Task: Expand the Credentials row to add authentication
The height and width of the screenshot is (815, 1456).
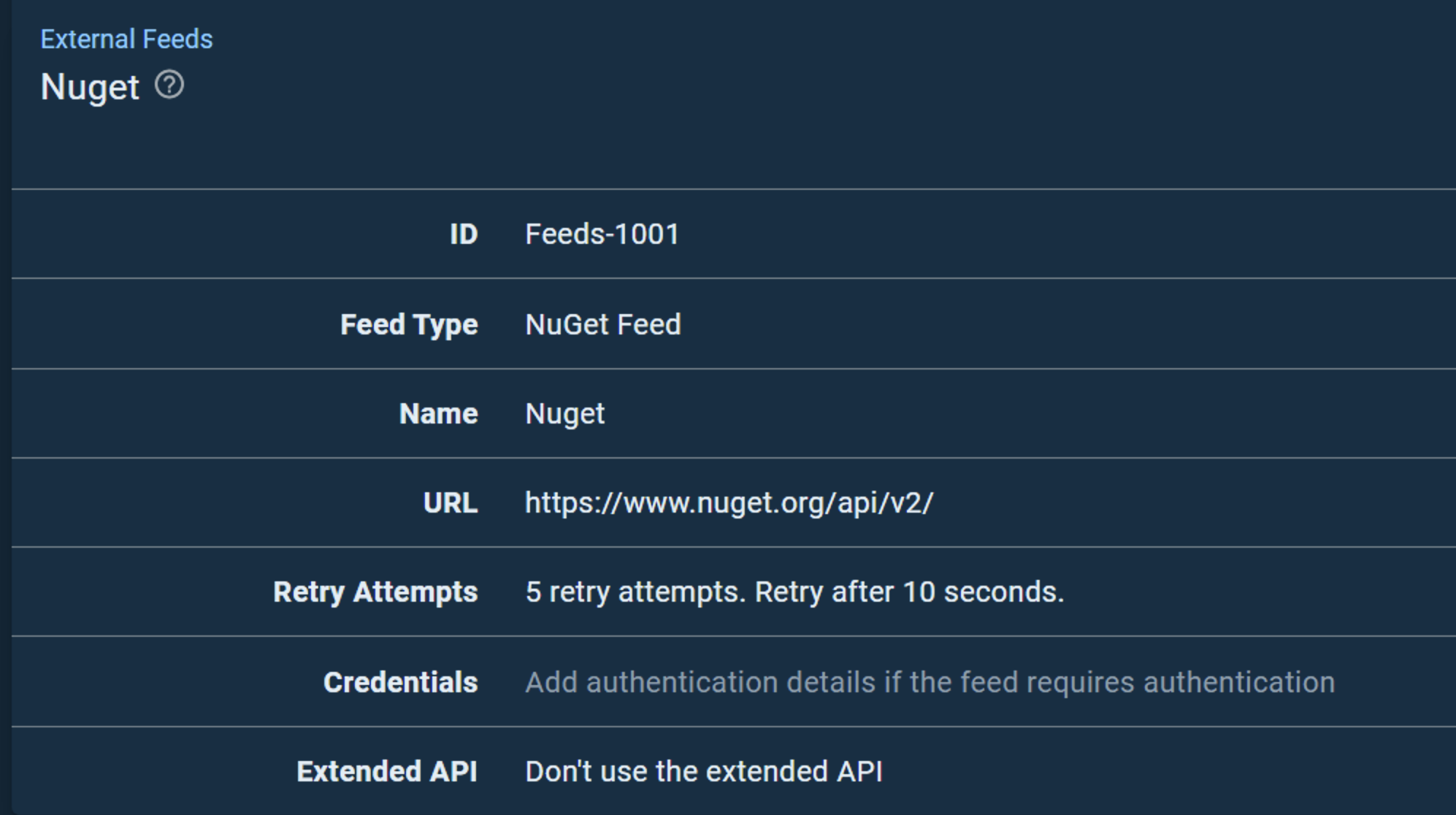Action: 931,681
